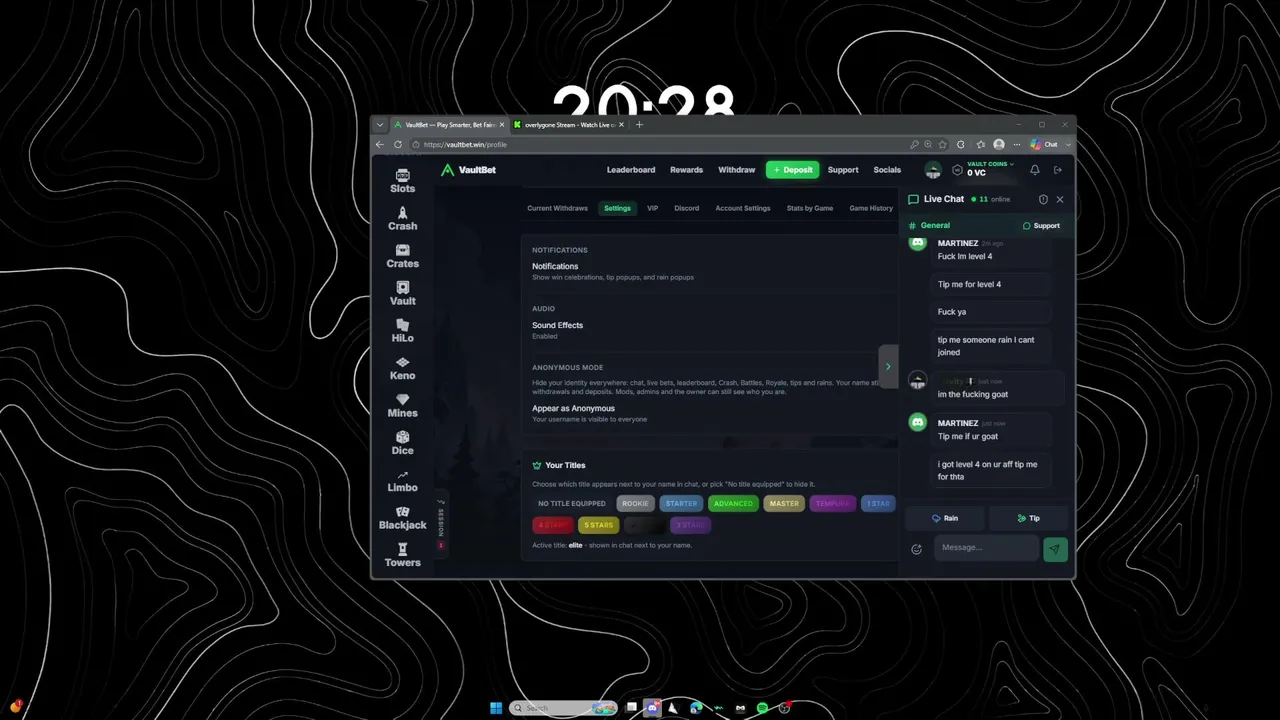1280x720 pixels.
Task: Open the Game History tab
Action: (x=870, y=208)
